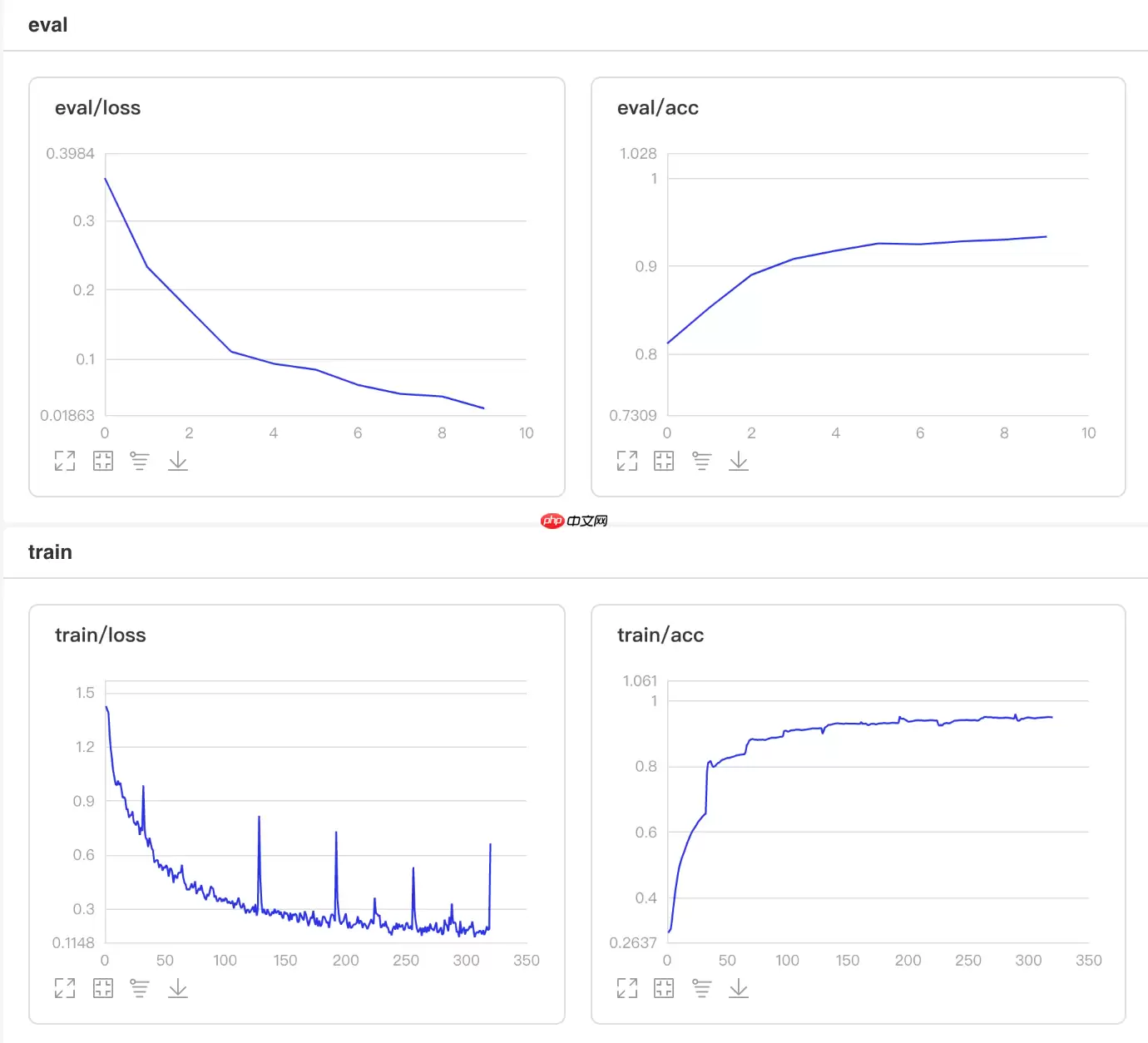Download the train/acc chart data
Image resolution: width=1148 pixels, height=1043 pixels.
(x=739, y=988)
